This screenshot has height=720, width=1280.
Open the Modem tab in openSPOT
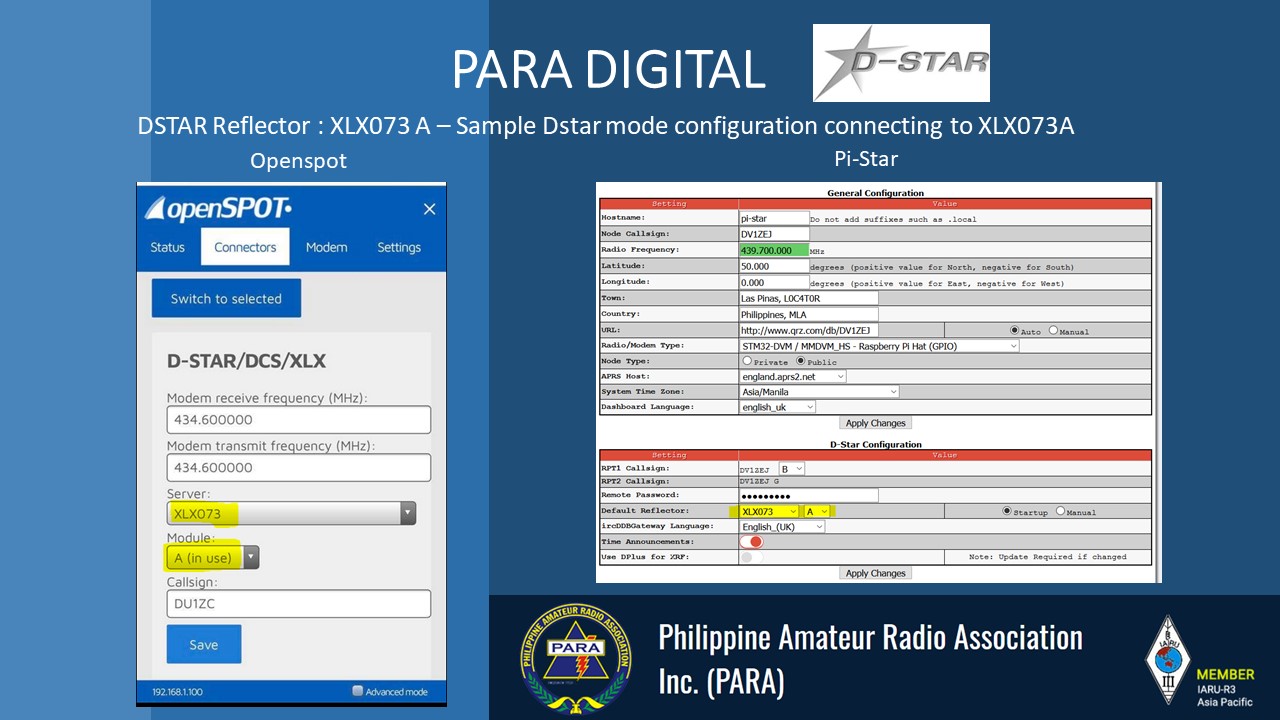tap(326, 247)
